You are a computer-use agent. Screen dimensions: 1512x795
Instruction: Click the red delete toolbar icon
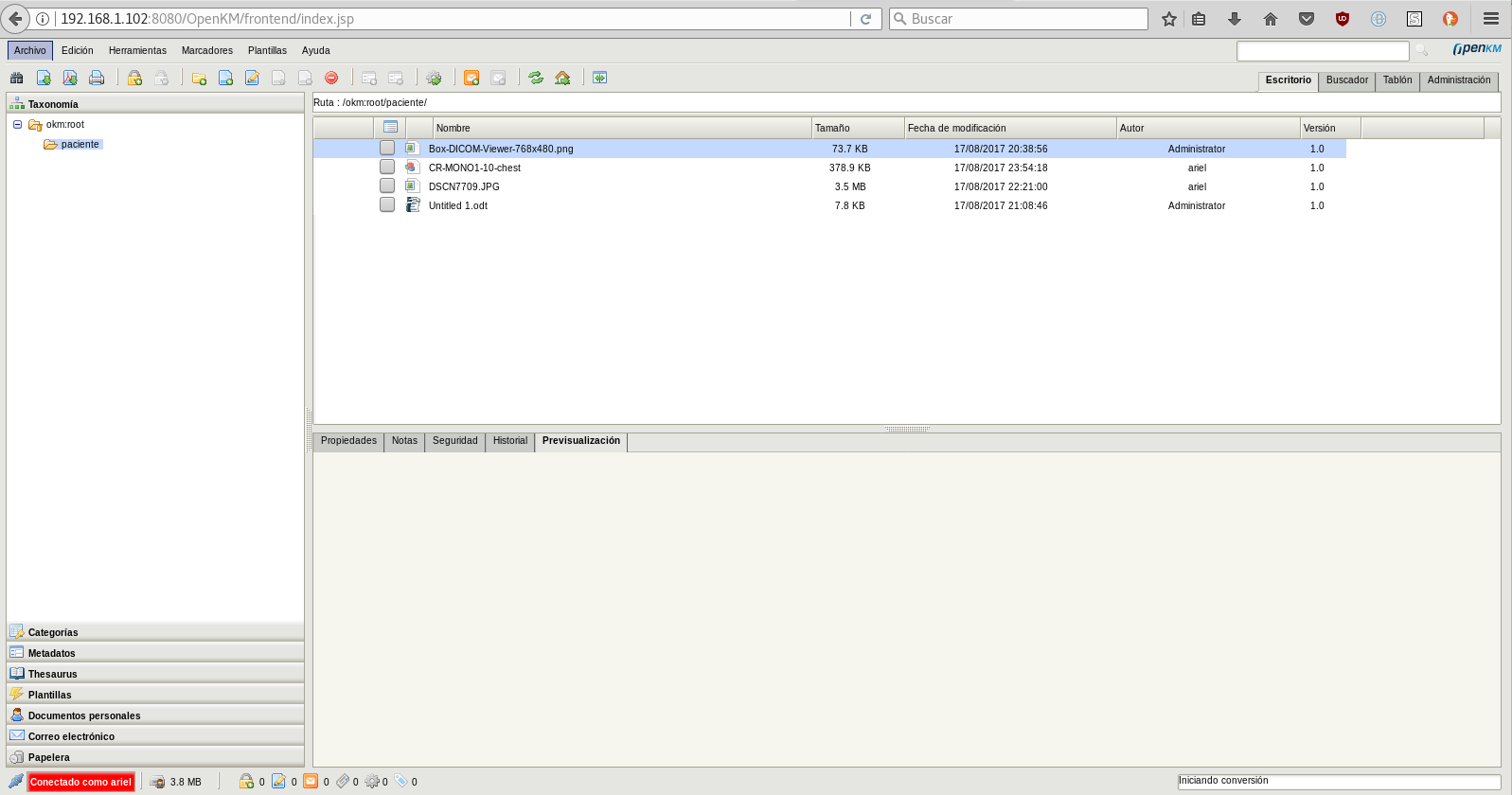click(x=331, y=79)
